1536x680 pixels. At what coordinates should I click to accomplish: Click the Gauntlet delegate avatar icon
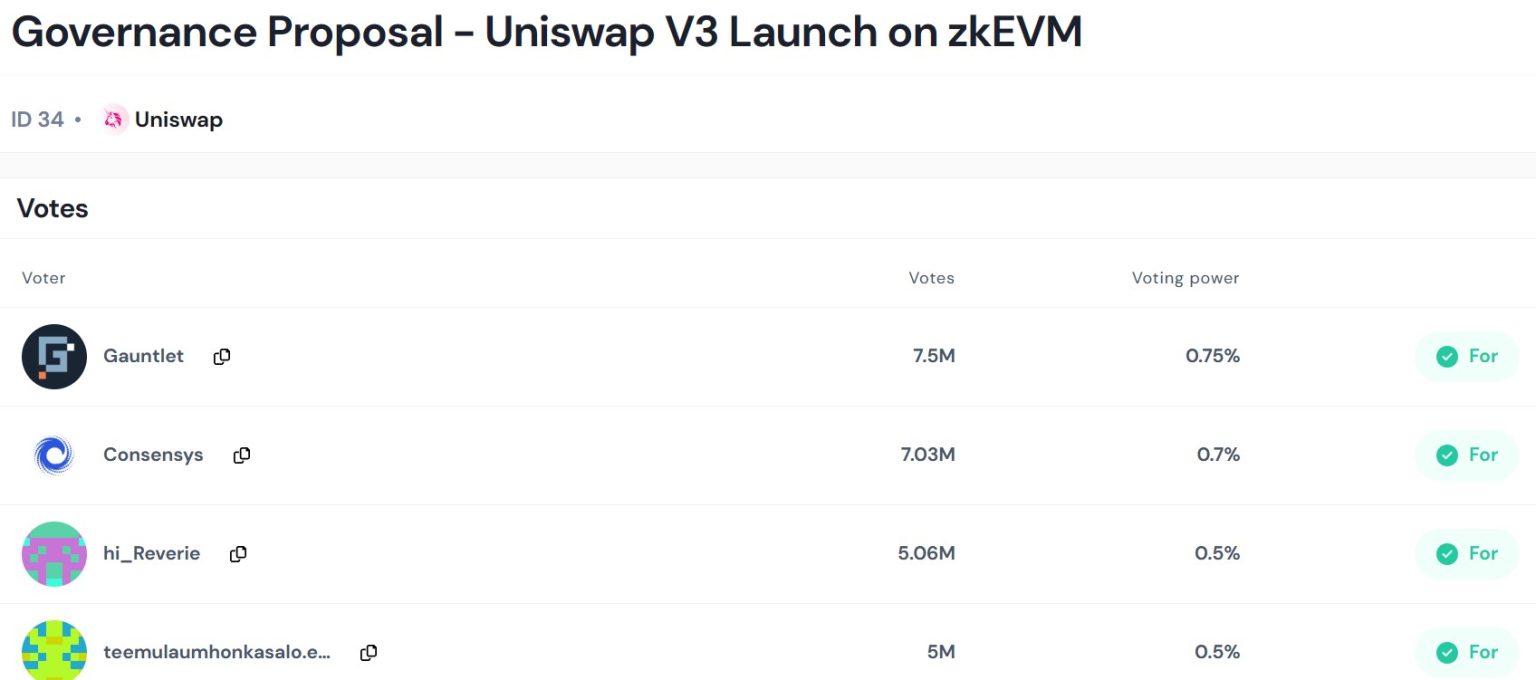[x=54, y=356]
